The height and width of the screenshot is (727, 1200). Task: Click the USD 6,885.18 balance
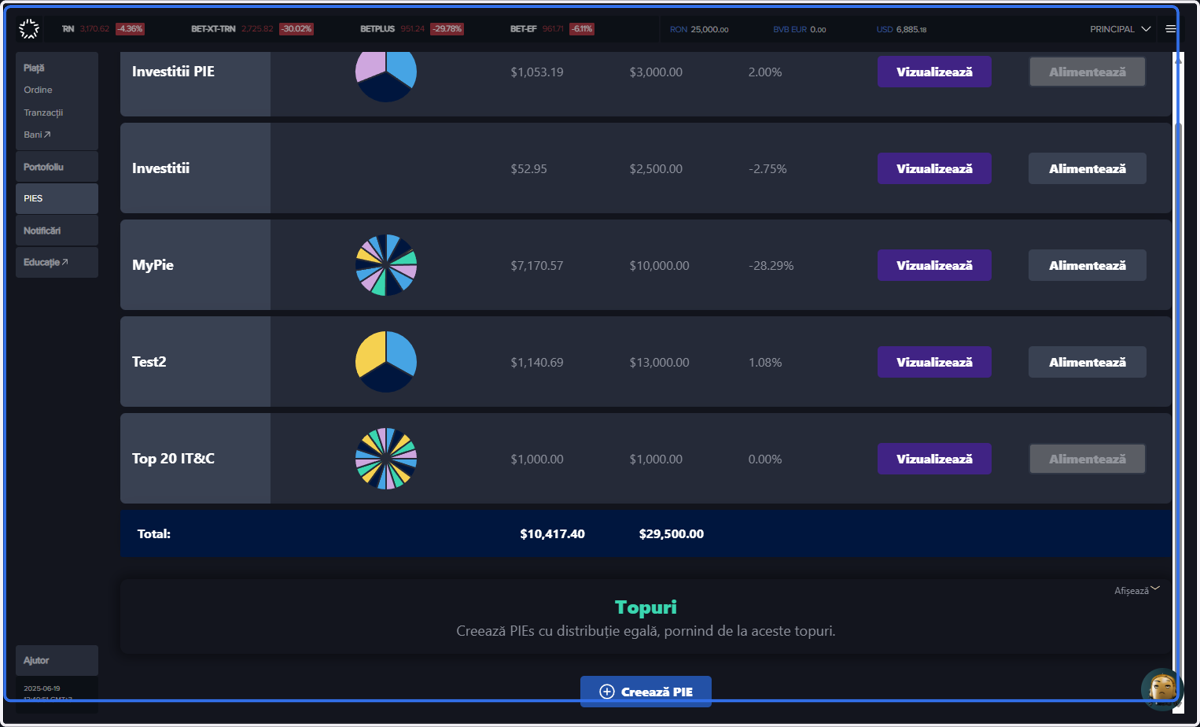[x=901, y=29]
